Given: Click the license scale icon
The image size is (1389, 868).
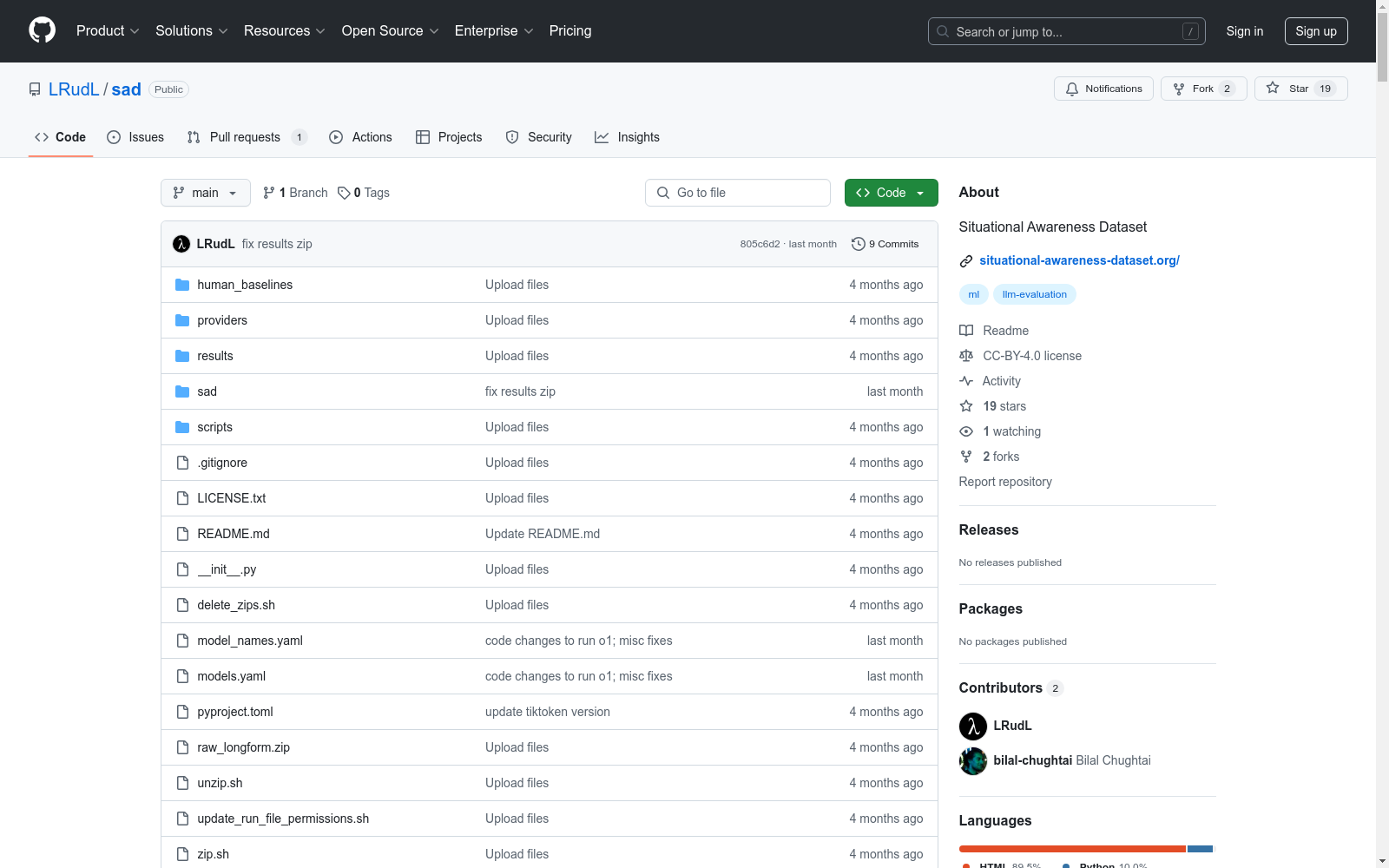Looking at the screenshot, I should [966, 356].
